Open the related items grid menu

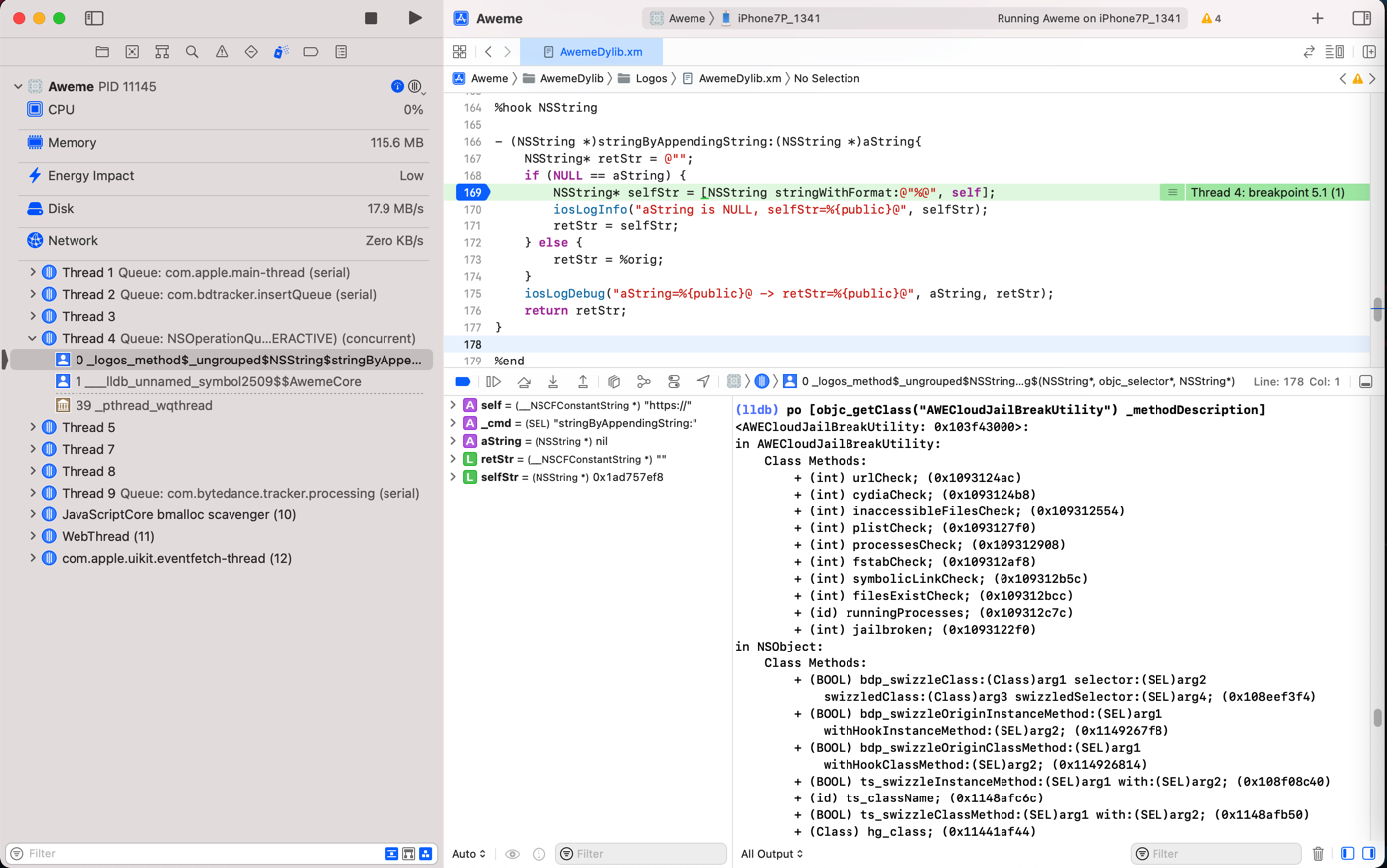[x=459, y=52]
